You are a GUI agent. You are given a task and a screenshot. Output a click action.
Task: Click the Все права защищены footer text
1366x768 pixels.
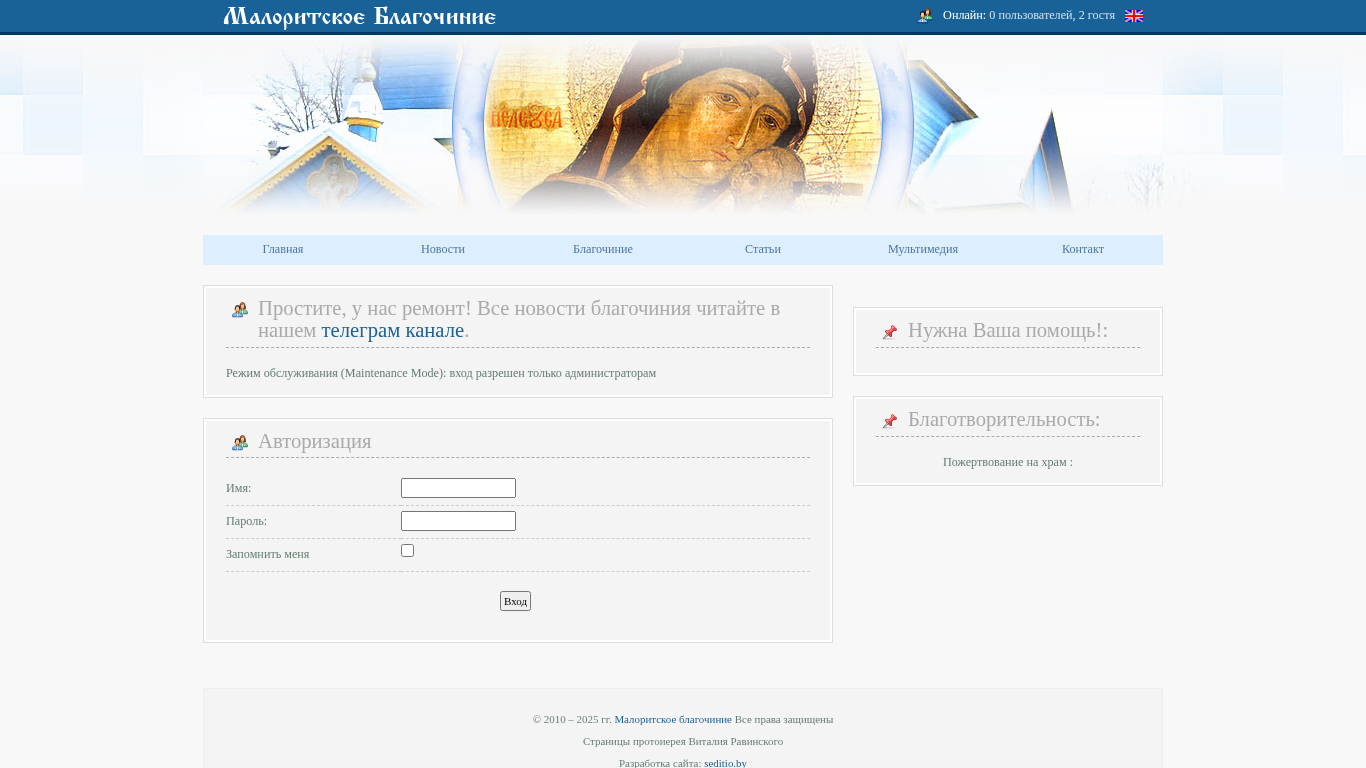click(784, 719)
